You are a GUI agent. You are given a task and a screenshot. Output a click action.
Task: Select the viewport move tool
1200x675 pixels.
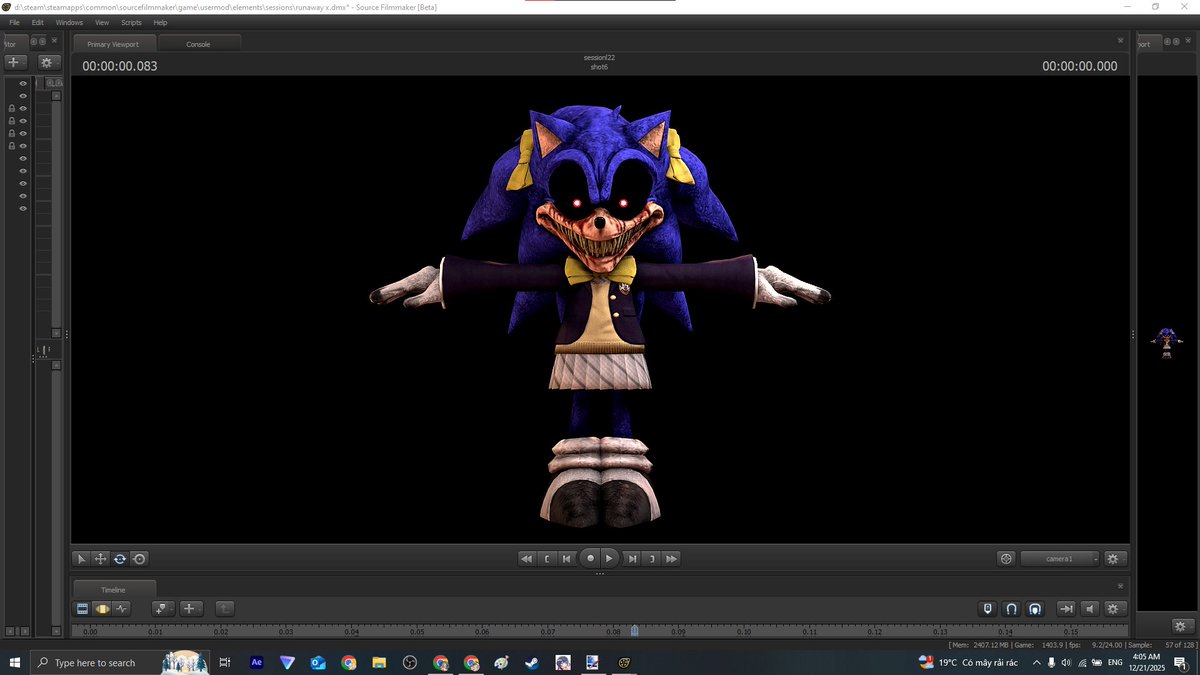click(101, 559)
